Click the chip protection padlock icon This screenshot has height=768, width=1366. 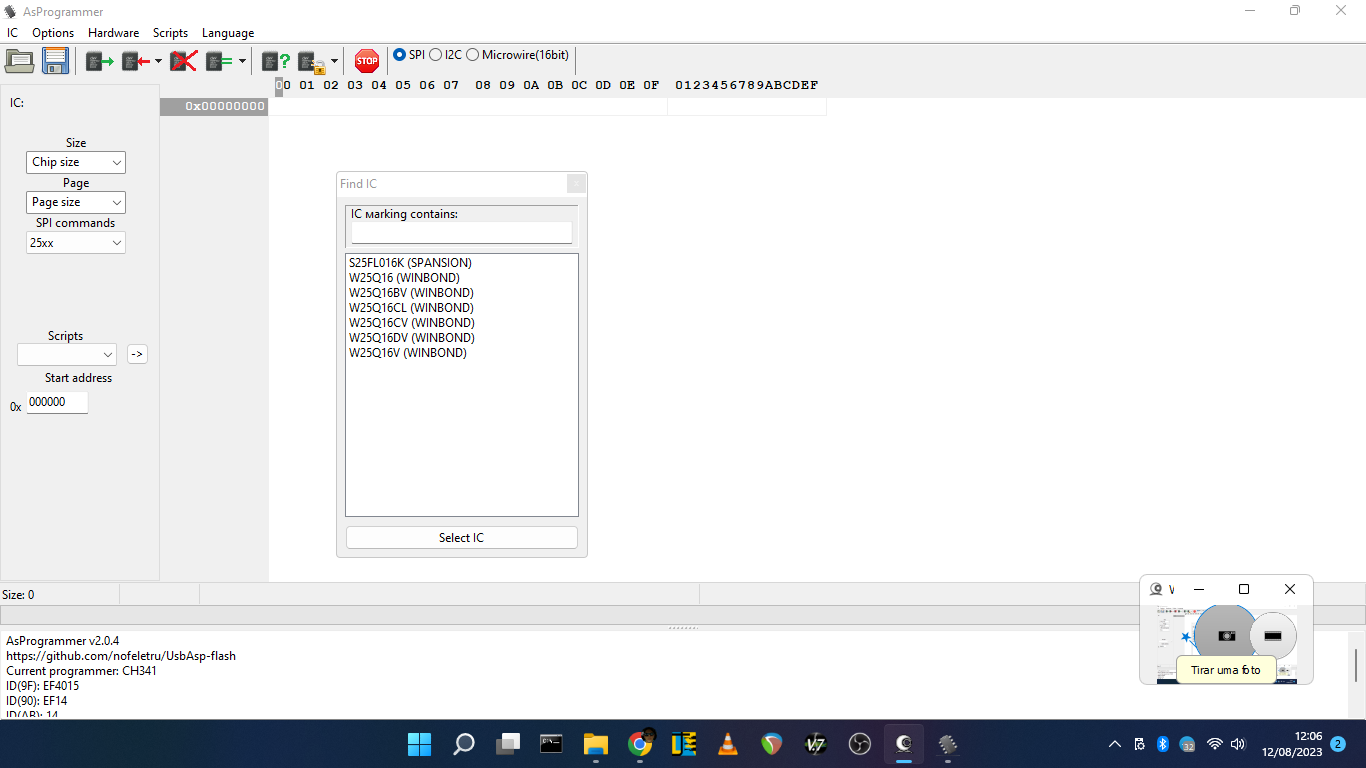tap(312, 62)
